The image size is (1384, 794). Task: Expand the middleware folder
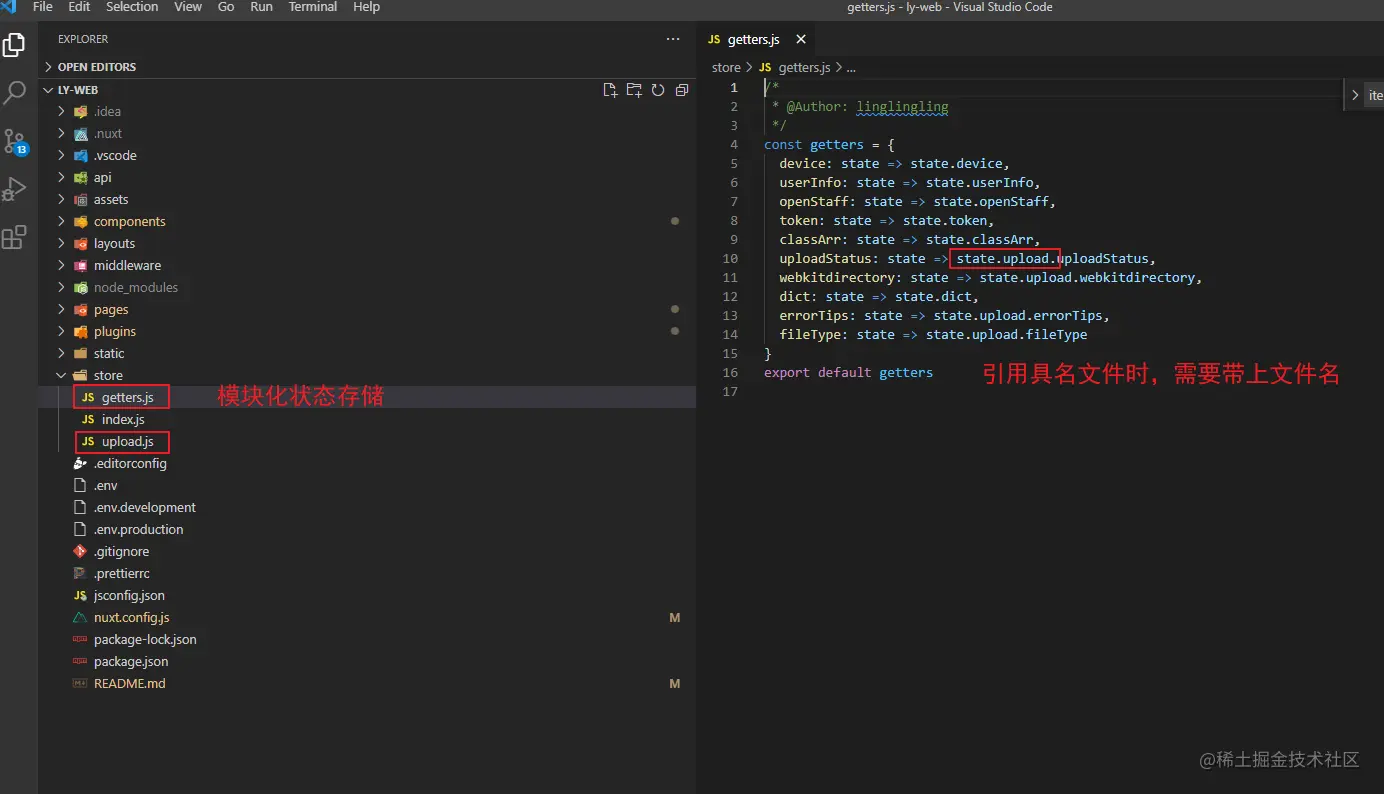pos(62,266)
